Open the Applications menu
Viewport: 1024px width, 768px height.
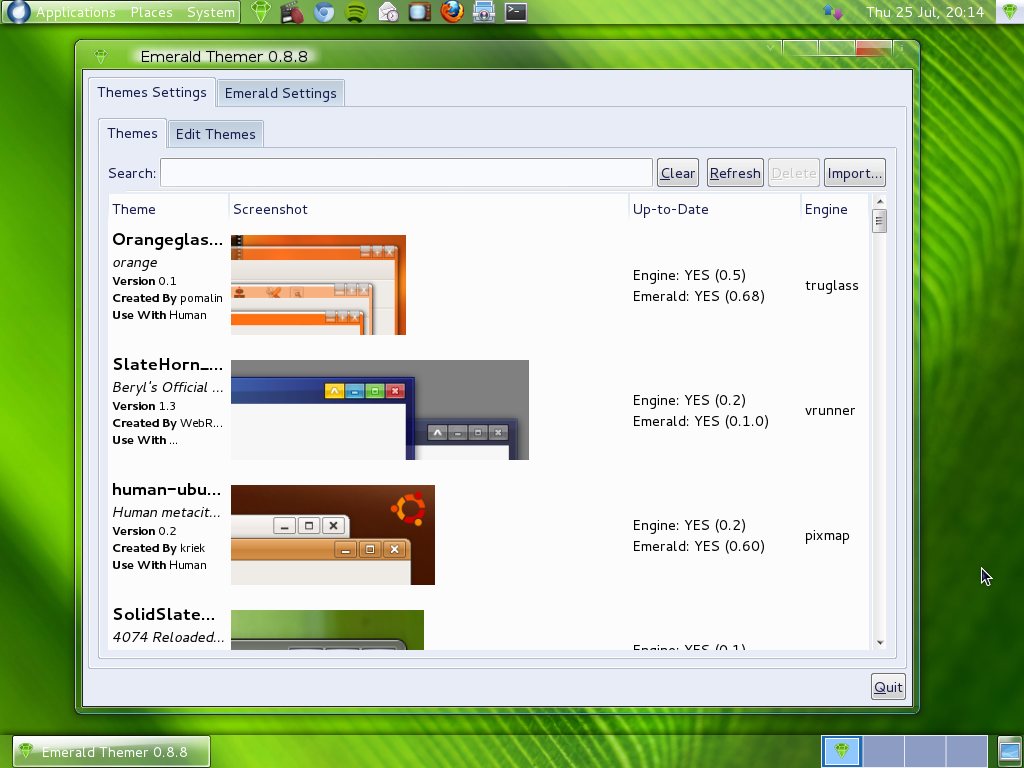point(75,12)
